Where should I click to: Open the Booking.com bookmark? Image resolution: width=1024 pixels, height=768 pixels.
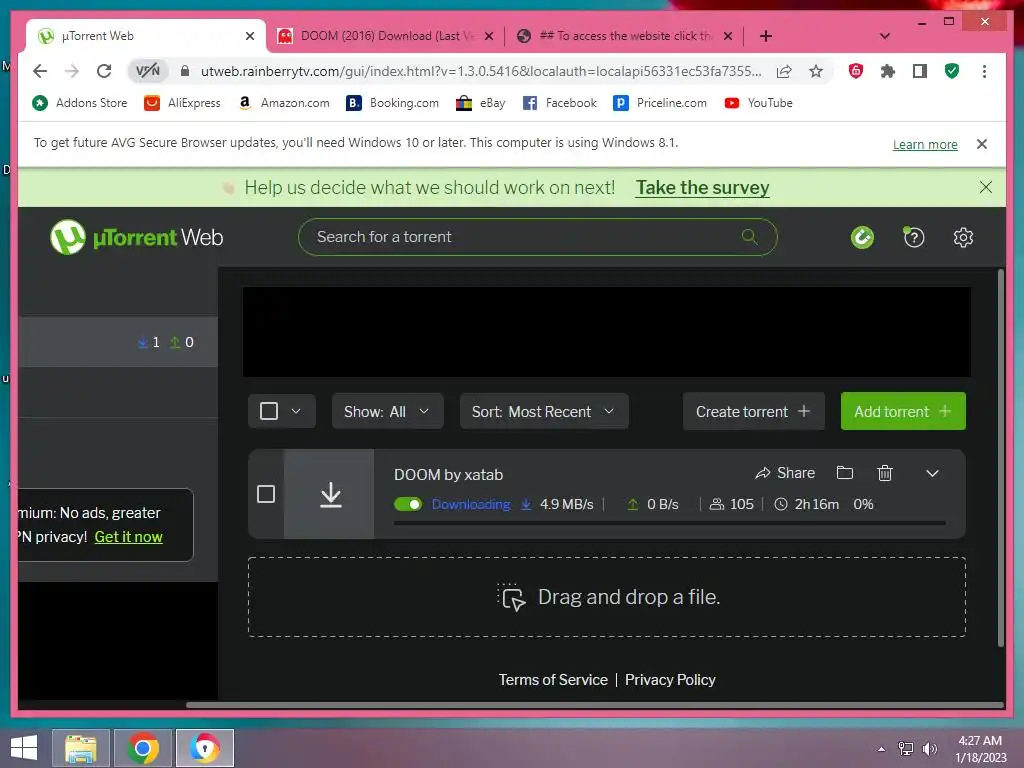[392, 103]
